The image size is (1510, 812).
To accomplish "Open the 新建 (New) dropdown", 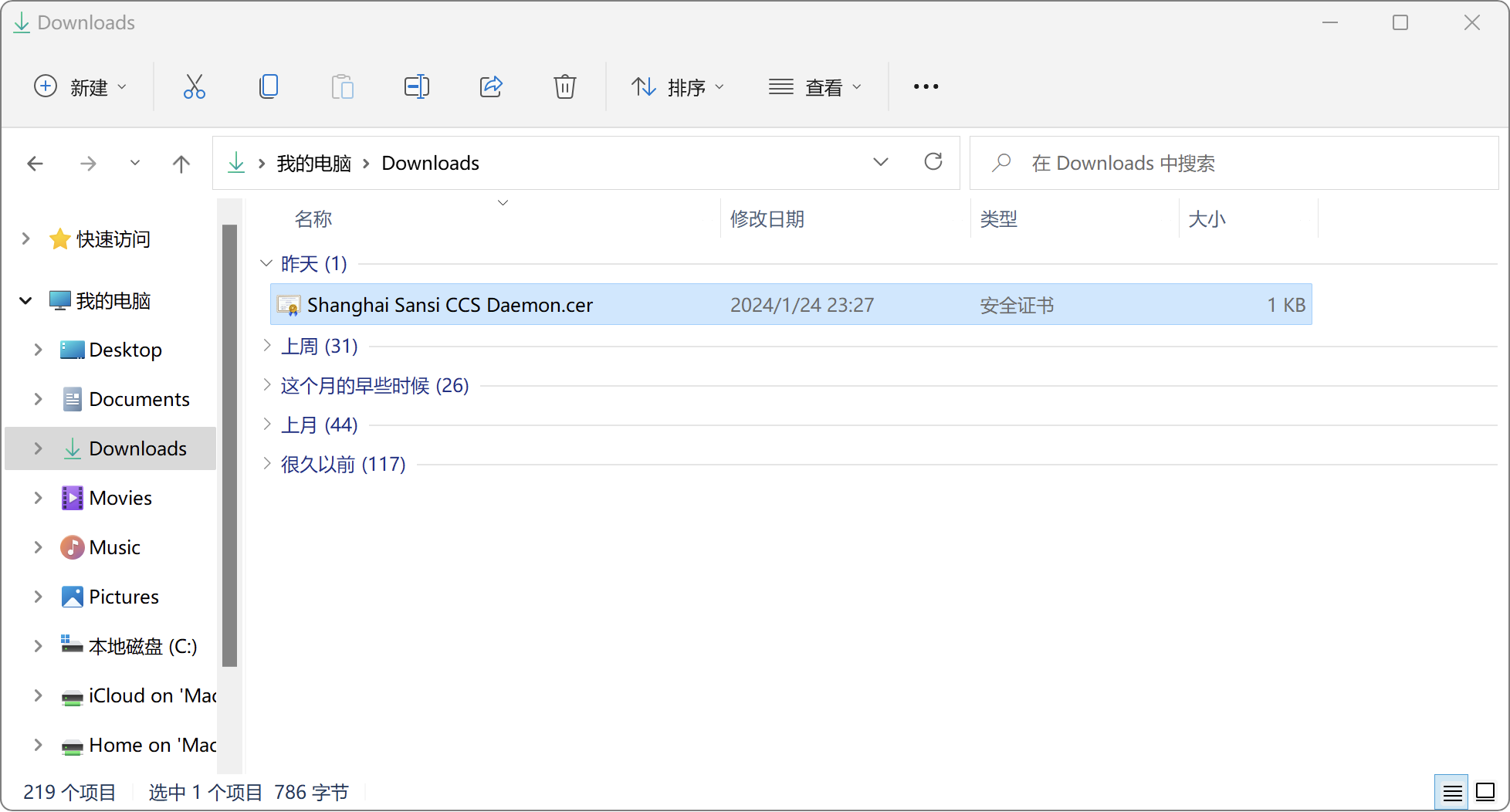I will (80, 86).
